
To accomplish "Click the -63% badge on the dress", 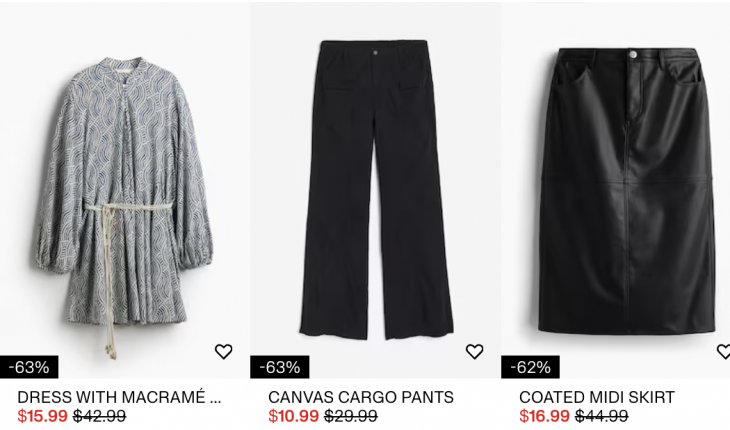I will click(x=29, y=367).
